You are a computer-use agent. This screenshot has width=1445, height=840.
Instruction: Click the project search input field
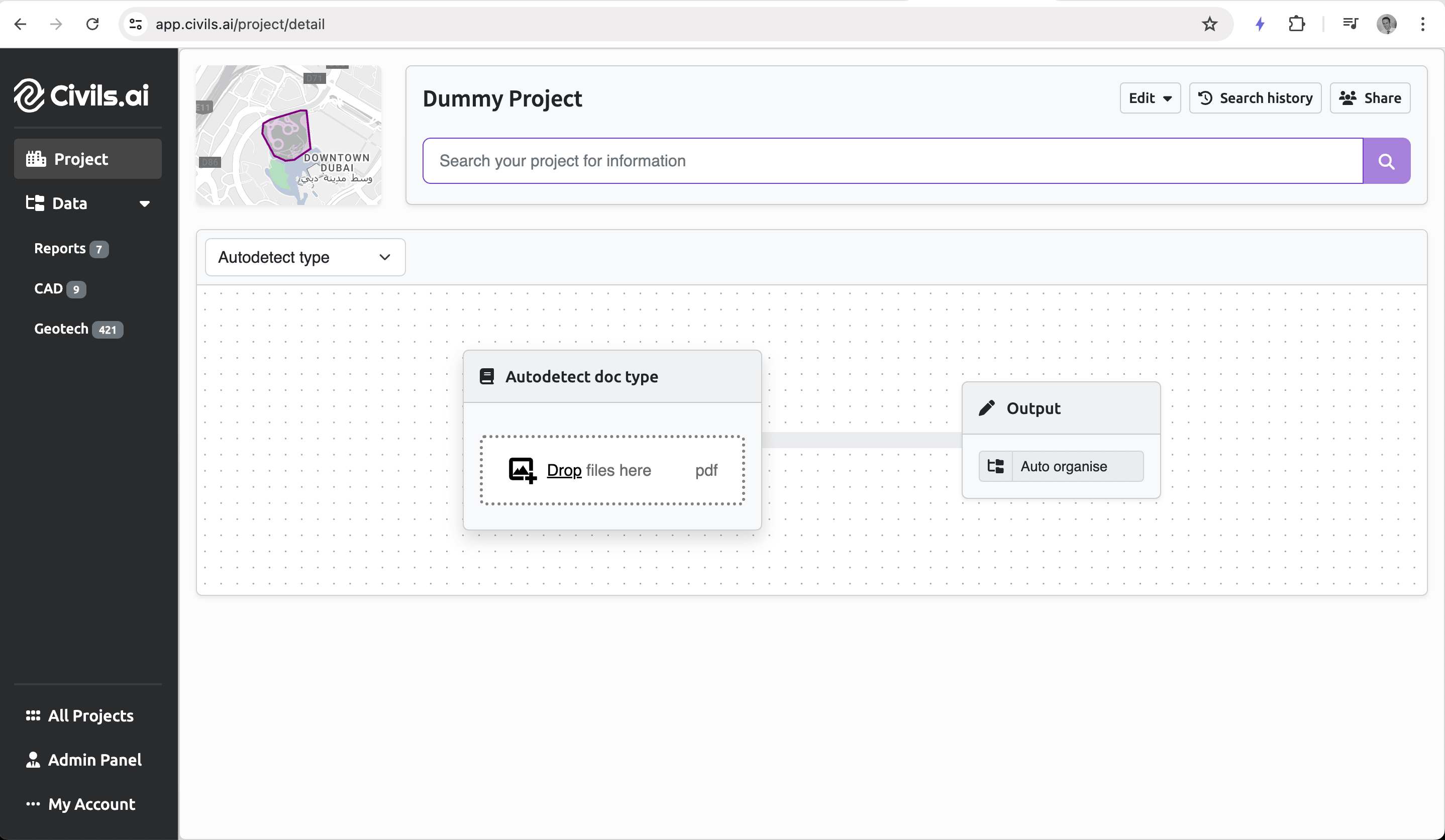coord(892,161)
